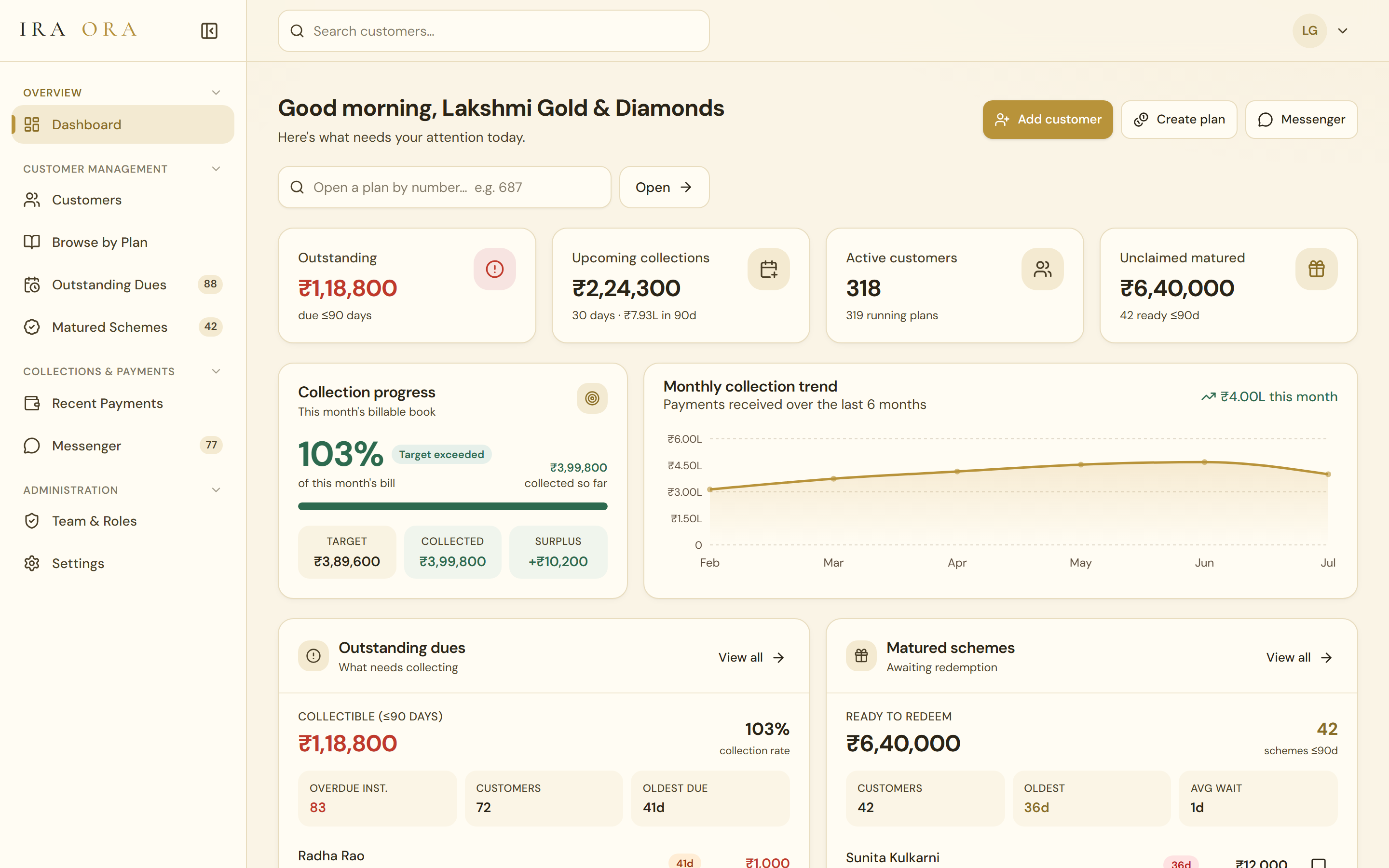Screen dimensions: 1389x868
Task: Collapse the Administration section chevron
Action: tap(216, 490)
